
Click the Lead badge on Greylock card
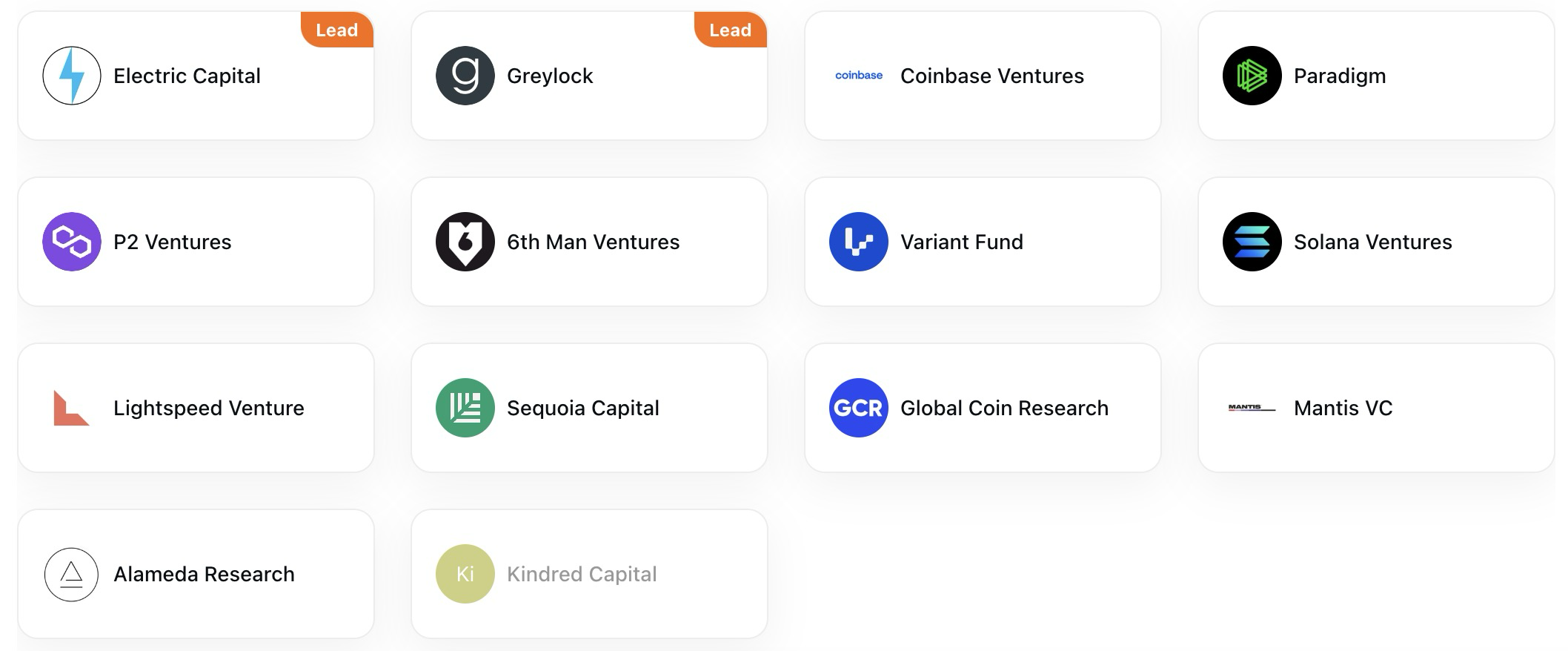[x=731, y=30]
